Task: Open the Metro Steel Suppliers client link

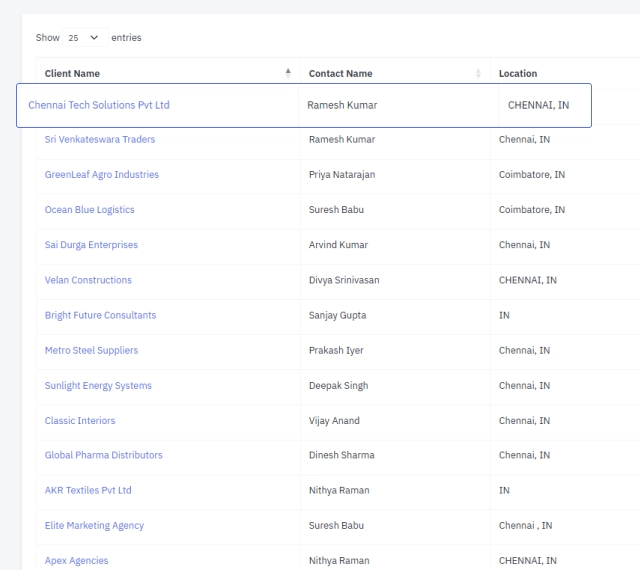Action: click(91, 350)
